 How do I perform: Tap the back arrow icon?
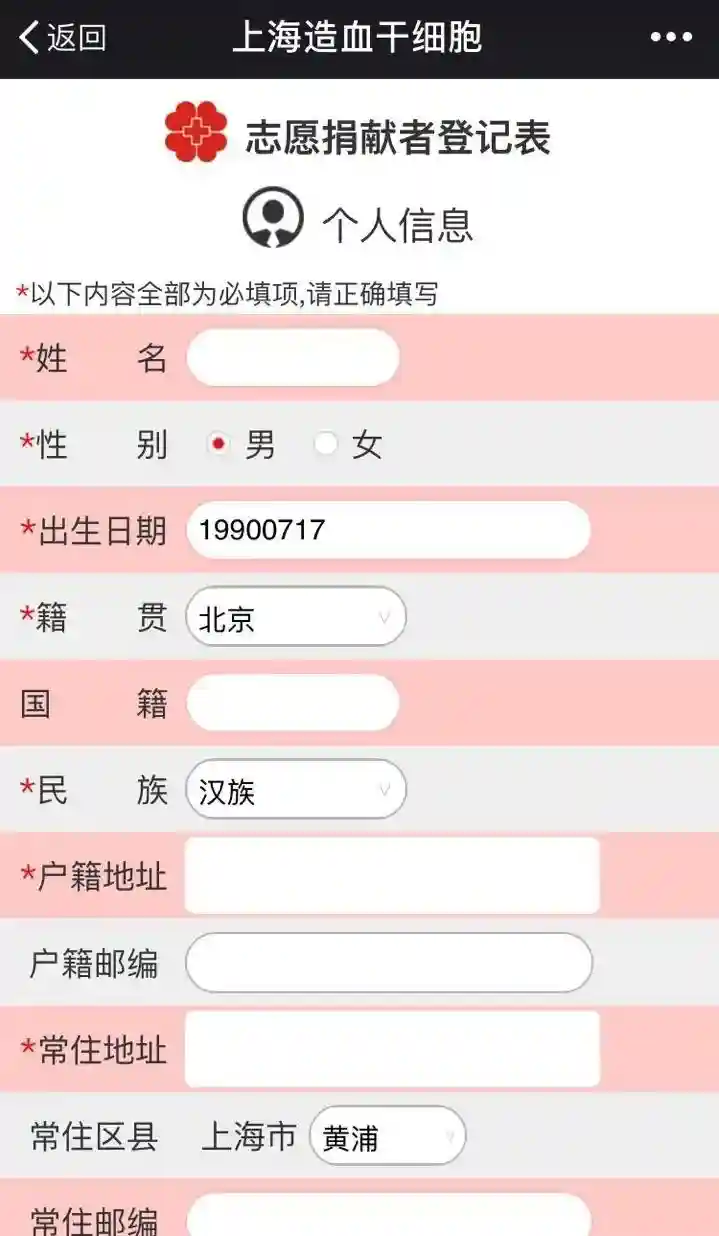click(x=29, y=38)
